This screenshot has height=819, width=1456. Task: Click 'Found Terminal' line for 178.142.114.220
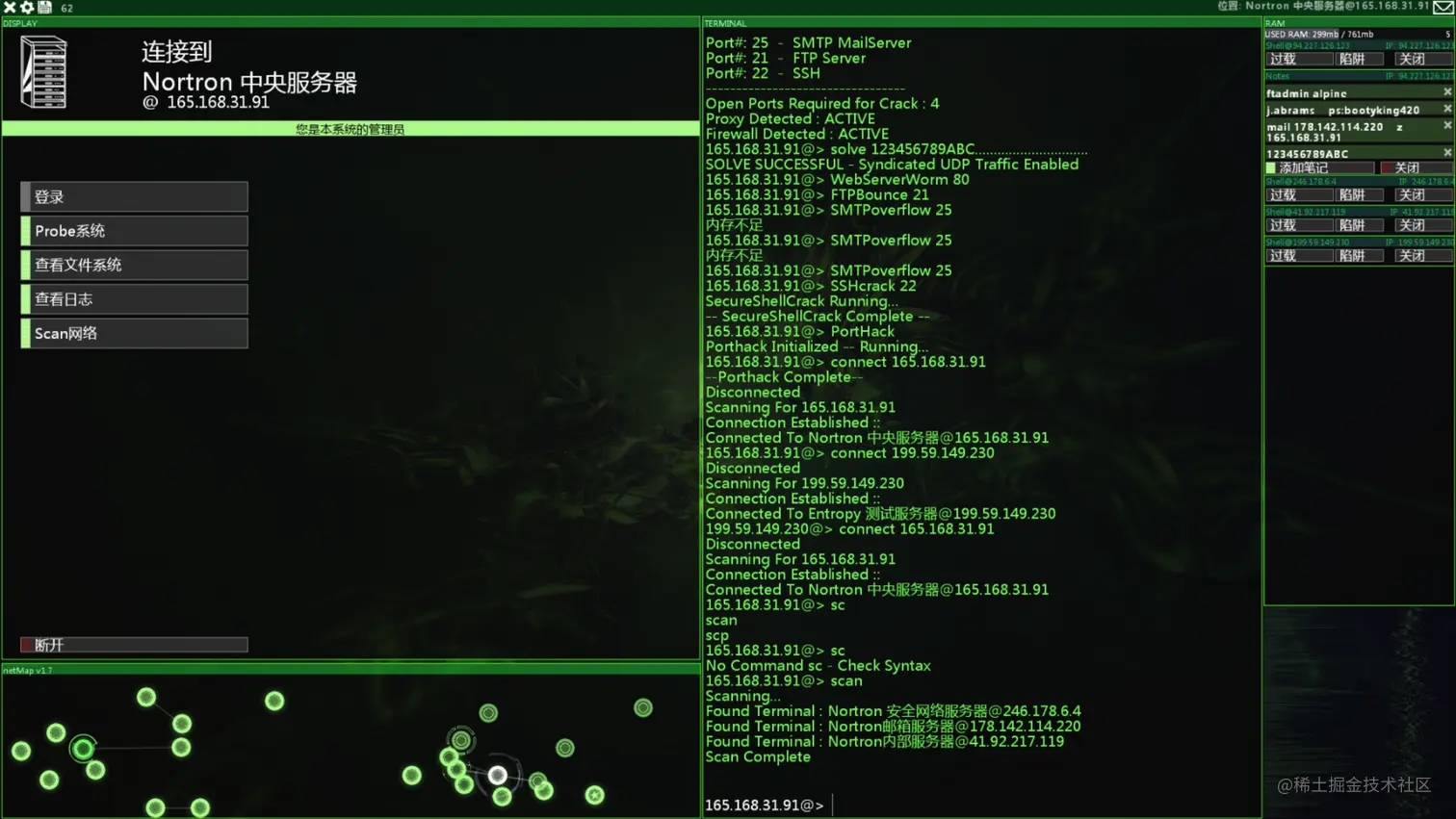(x=893, y=727)
